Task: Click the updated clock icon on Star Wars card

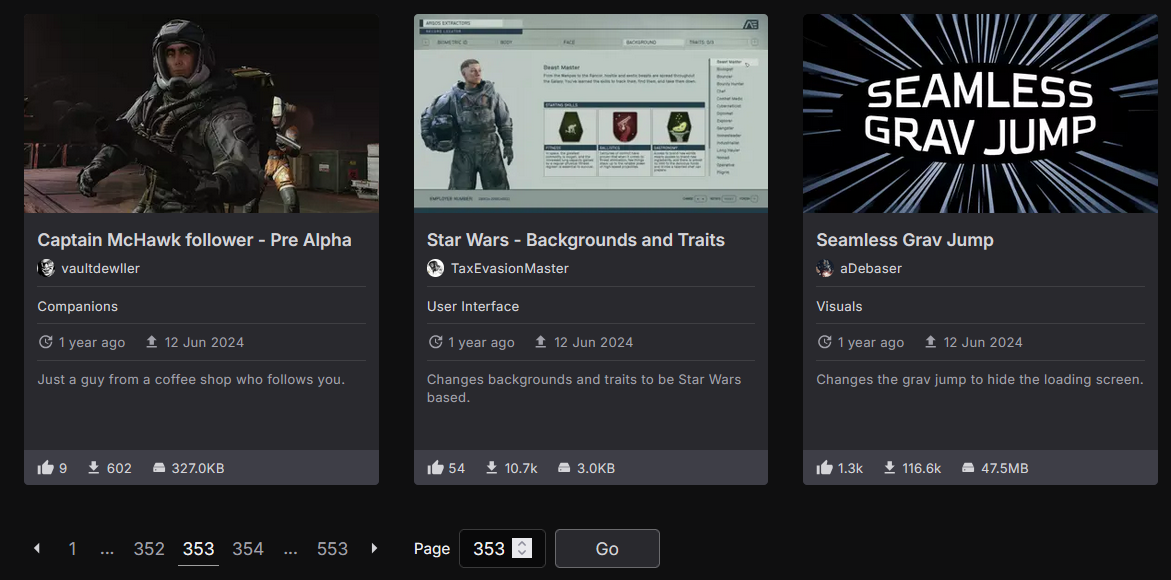Action: [x=435, y=342]
